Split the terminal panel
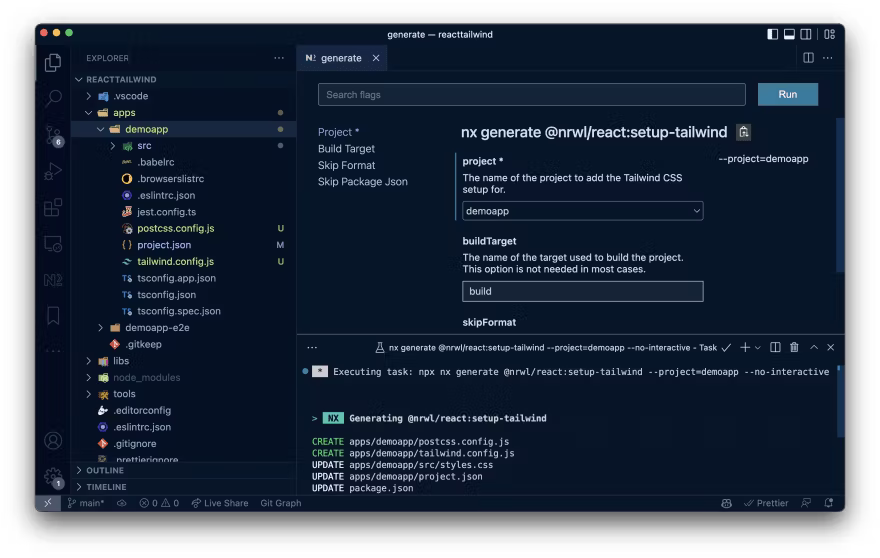This screenshot has height=558, width=880. pos(775,347)
